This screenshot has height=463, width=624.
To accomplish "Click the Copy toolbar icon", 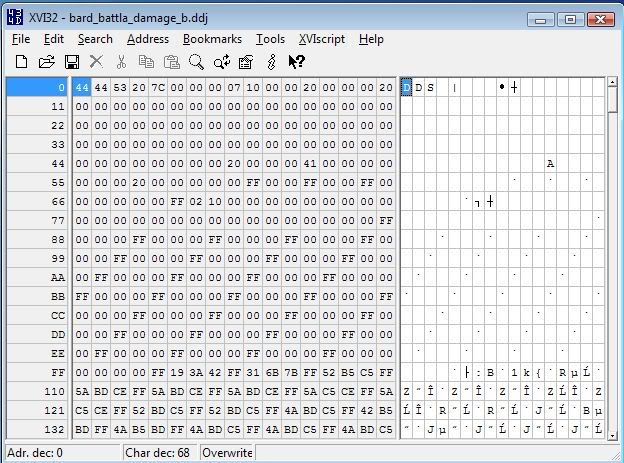I will [146, 62].
